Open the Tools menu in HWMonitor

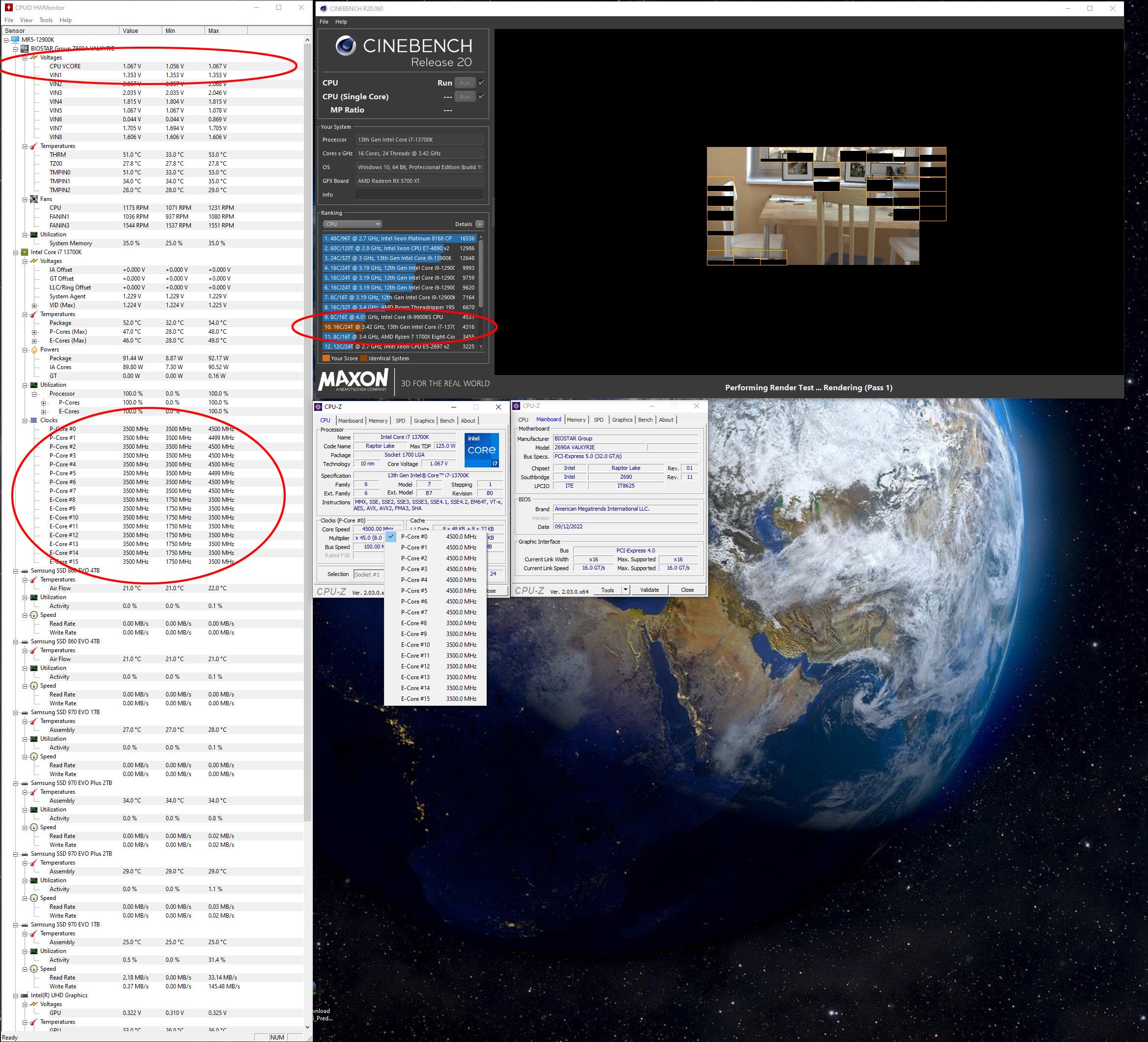[46, 20]
